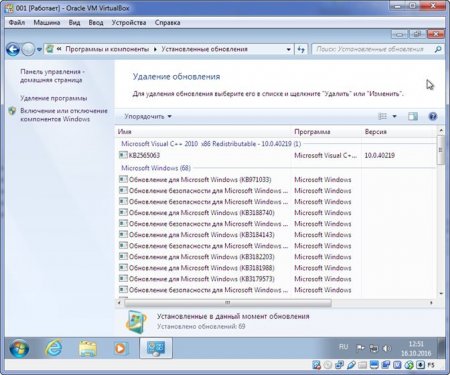Click VirtualBox USB devices pen-shaped indicator

click(351, 365)
